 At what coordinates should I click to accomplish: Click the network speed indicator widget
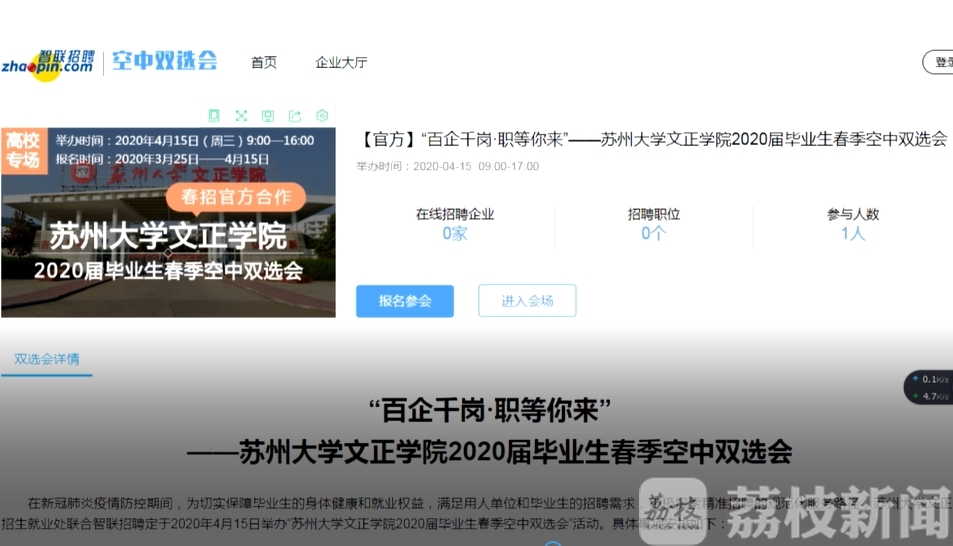click(929, 387)
